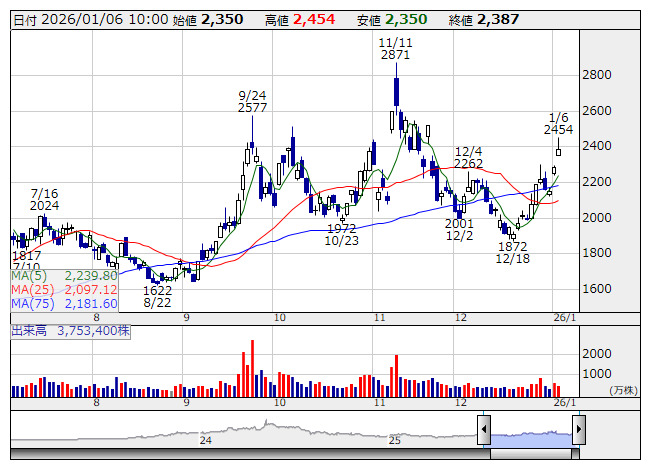This screenshot has height=470, width=653.
Task: Click the 1872 12/18 low label
Action: pyautogui.click(x=513, y=253)
